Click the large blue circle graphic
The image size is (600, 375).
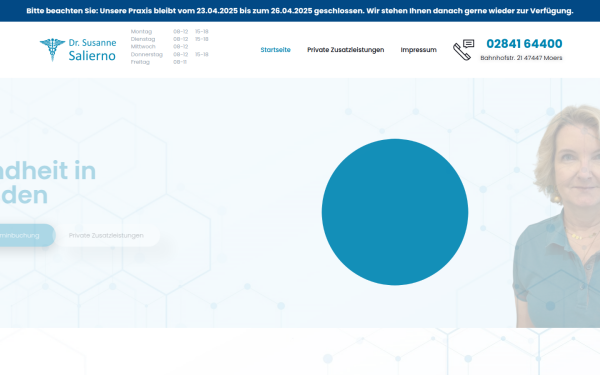click(x=395, y=212)
